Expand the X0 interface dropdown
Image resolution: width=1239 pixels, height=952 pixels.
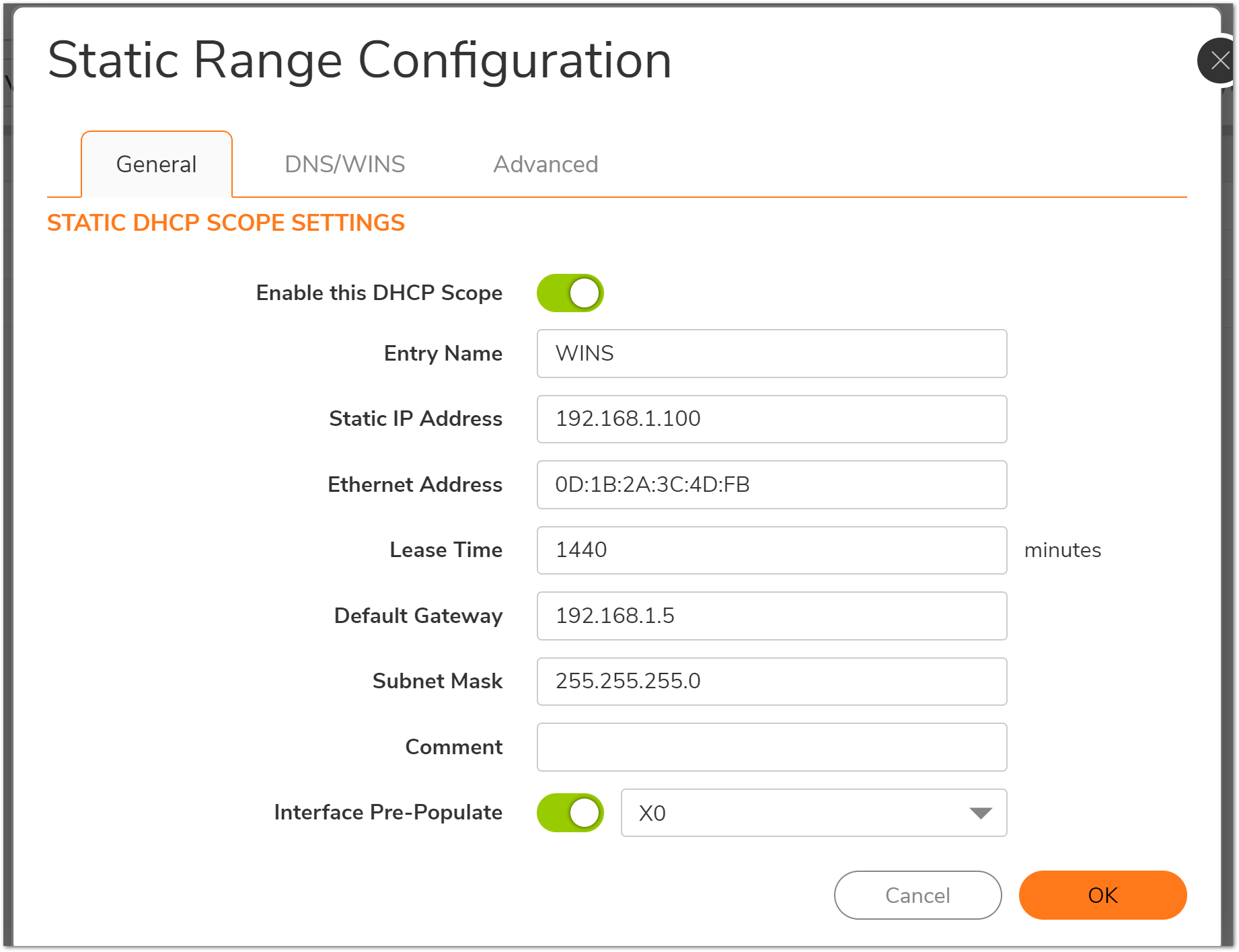[813, 813]
